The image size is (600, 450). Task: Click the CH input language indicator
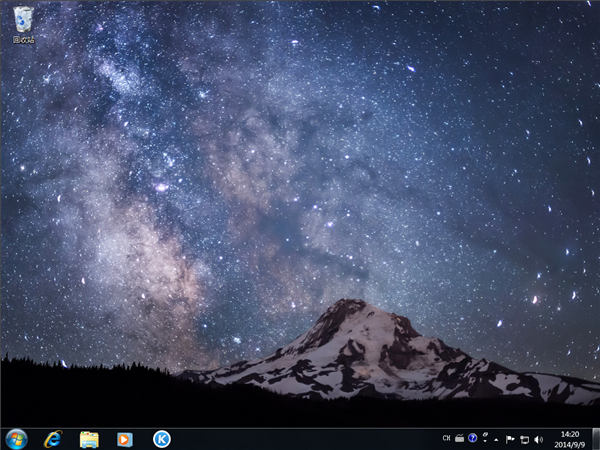point(446,439)
